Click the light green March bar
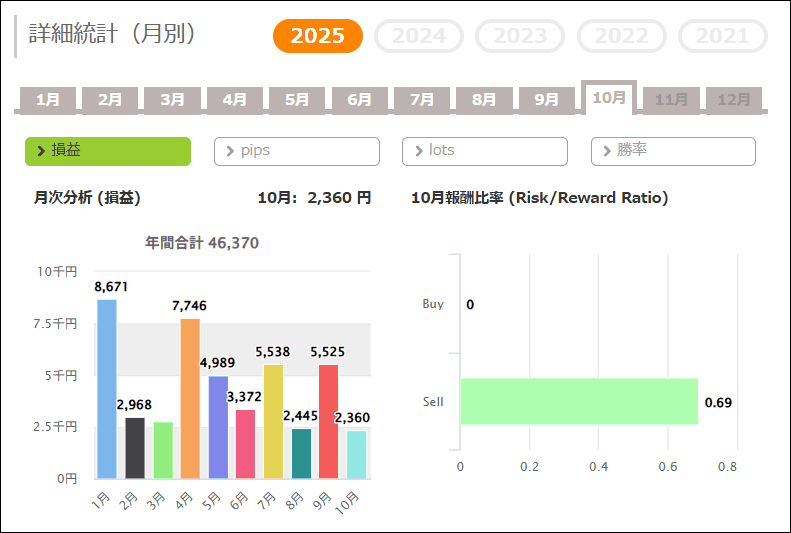Viewport: 791px width, 533px height. pyautogui.click(x=163, y=450)
